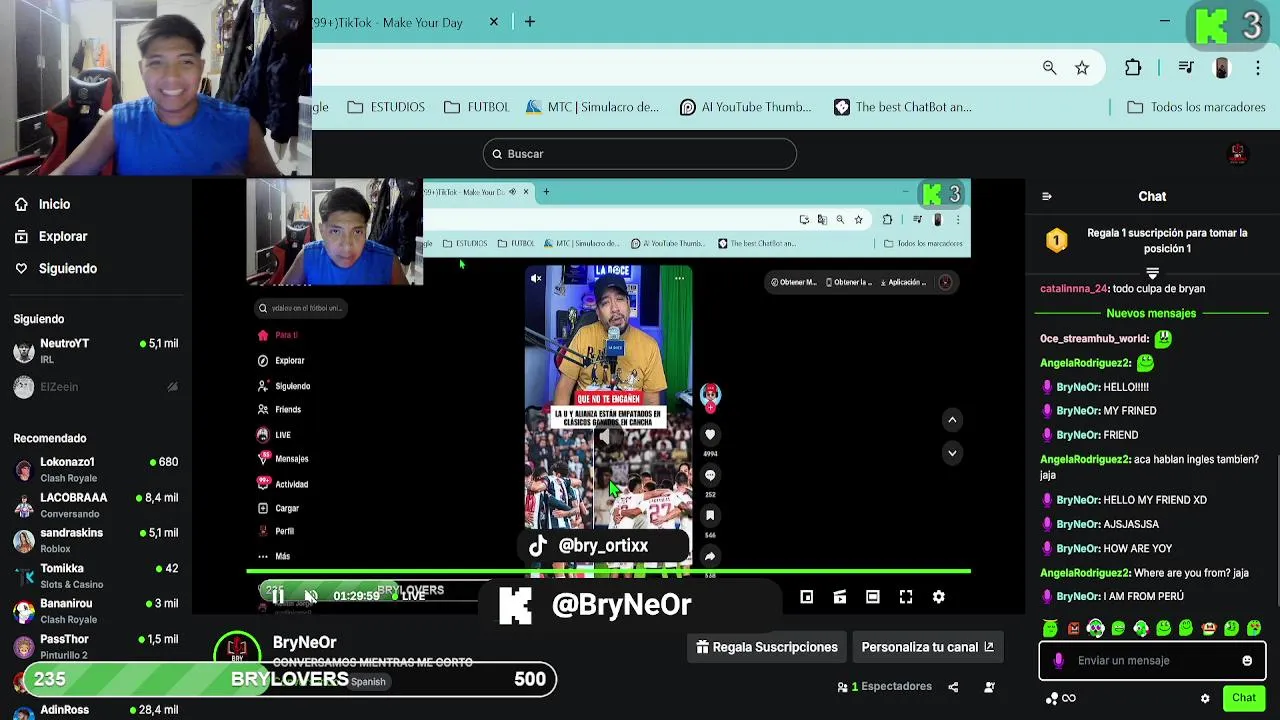Screen dimensions: 1280x720
Task: Click the Enviar un mensaje input field
Action: 1152,661
